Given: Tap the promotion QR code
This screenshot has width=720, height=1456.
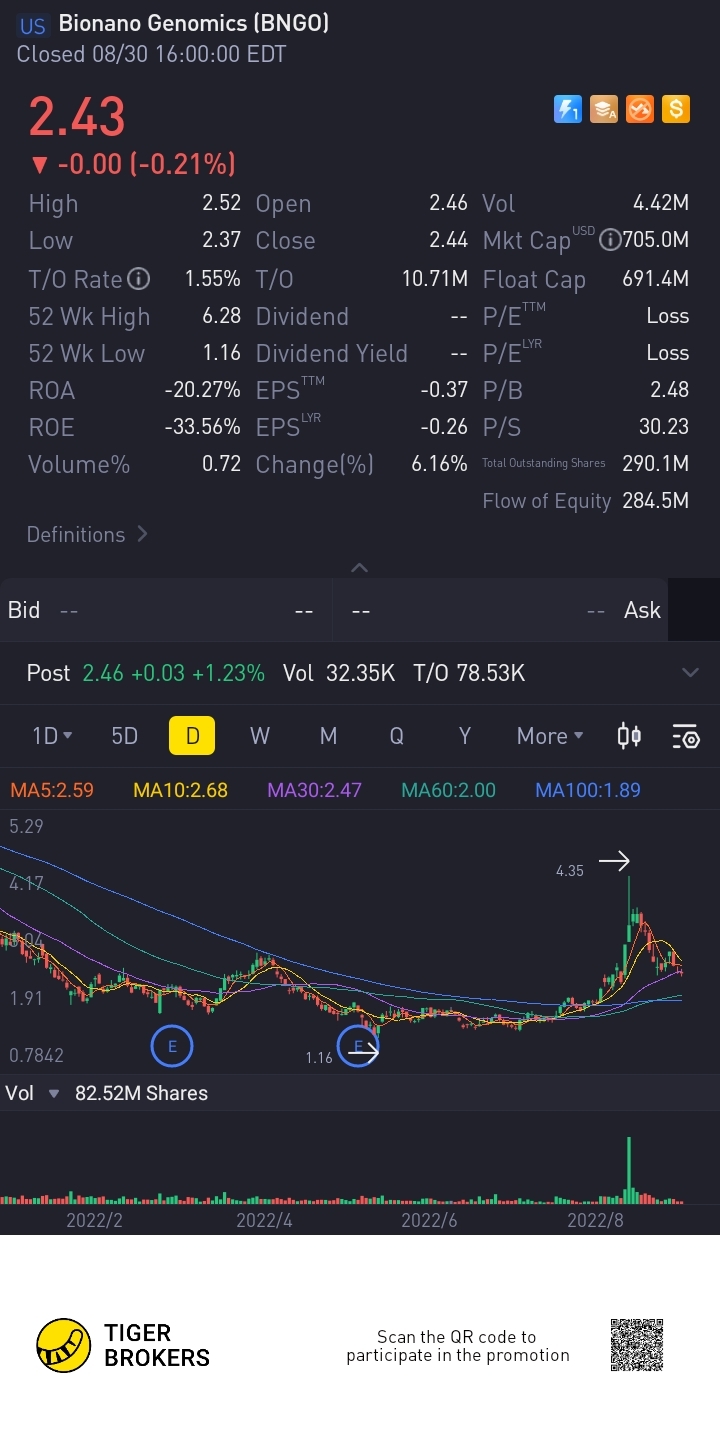Looking at the screenshot, I should [637, 1345].
